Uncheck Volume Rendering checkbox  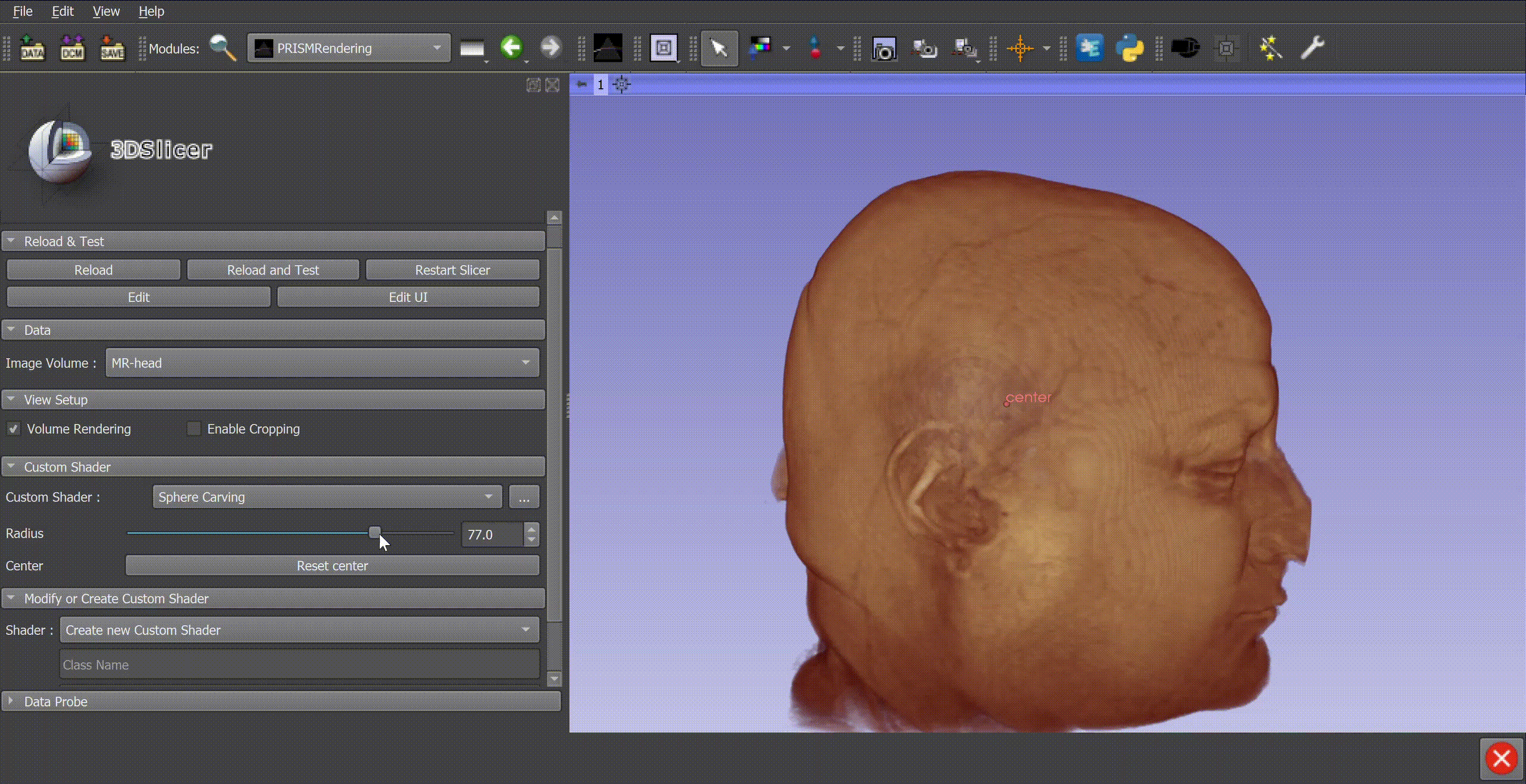point(14,429)
